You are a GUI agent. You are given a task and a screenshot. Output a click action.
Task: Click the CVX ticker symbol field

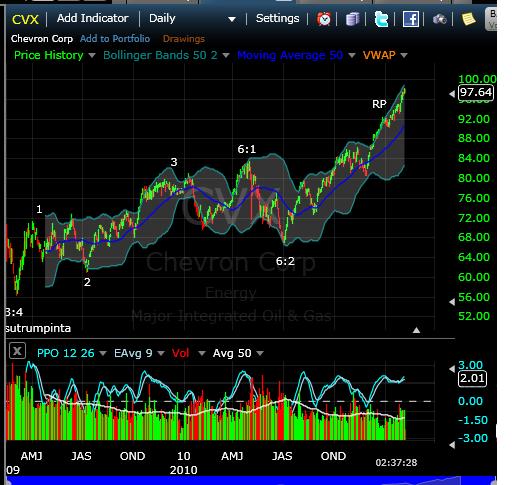(x=25, y=20)
